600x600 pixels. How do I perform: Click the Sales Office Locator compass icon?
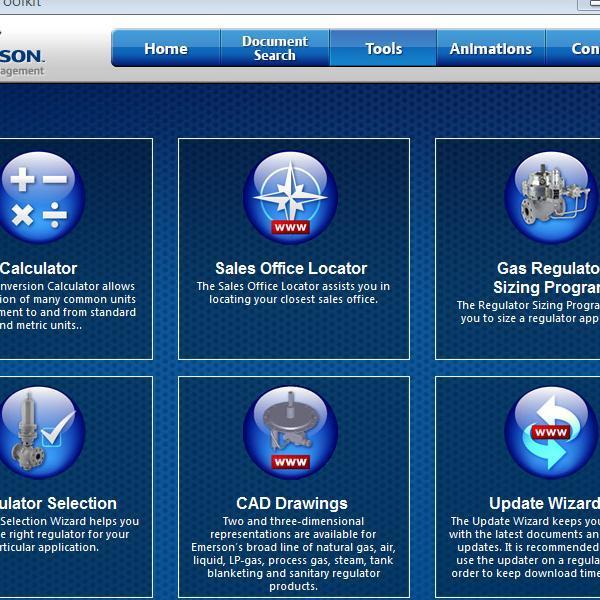290,197
